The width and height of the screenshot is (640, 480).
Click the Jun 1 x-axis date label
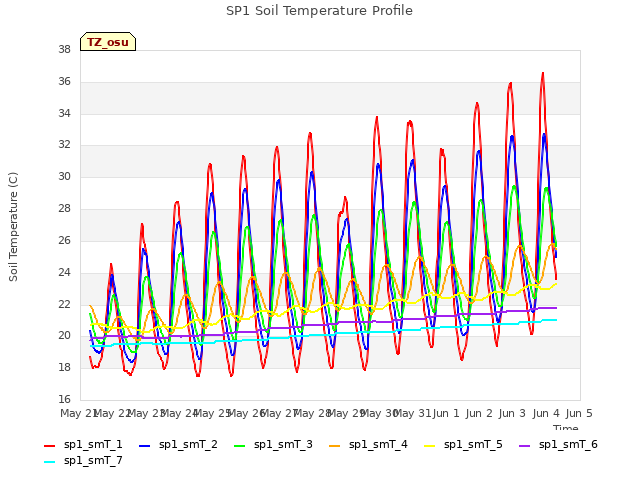(446, 413)
